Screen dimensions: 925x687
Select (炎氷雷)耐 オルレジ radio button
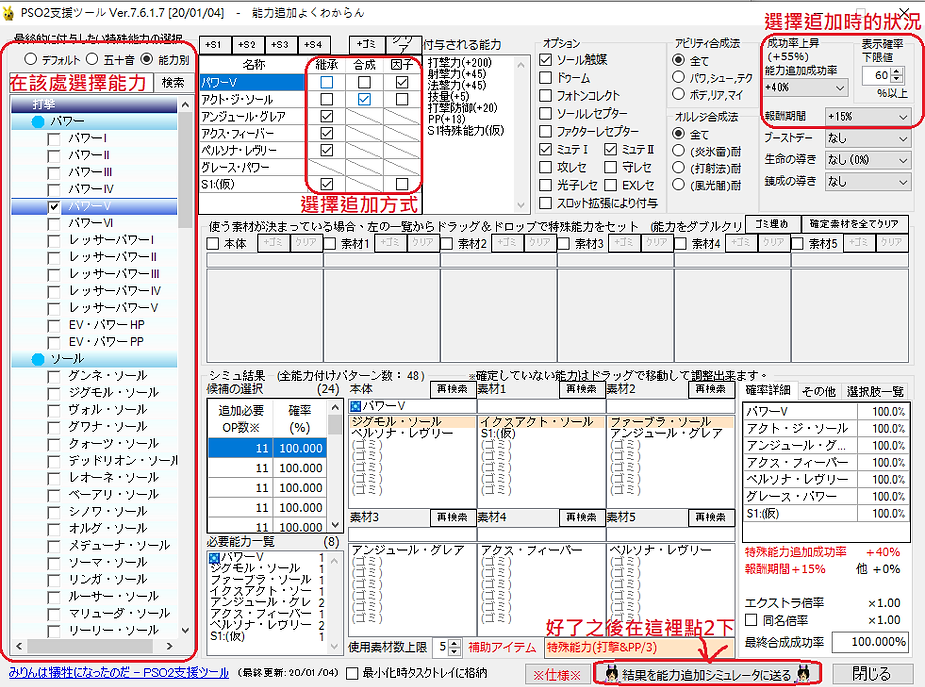678,151
